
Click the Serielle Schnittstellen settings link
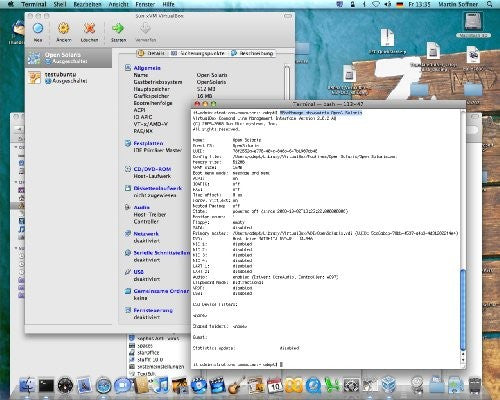[x=162, y=253]
